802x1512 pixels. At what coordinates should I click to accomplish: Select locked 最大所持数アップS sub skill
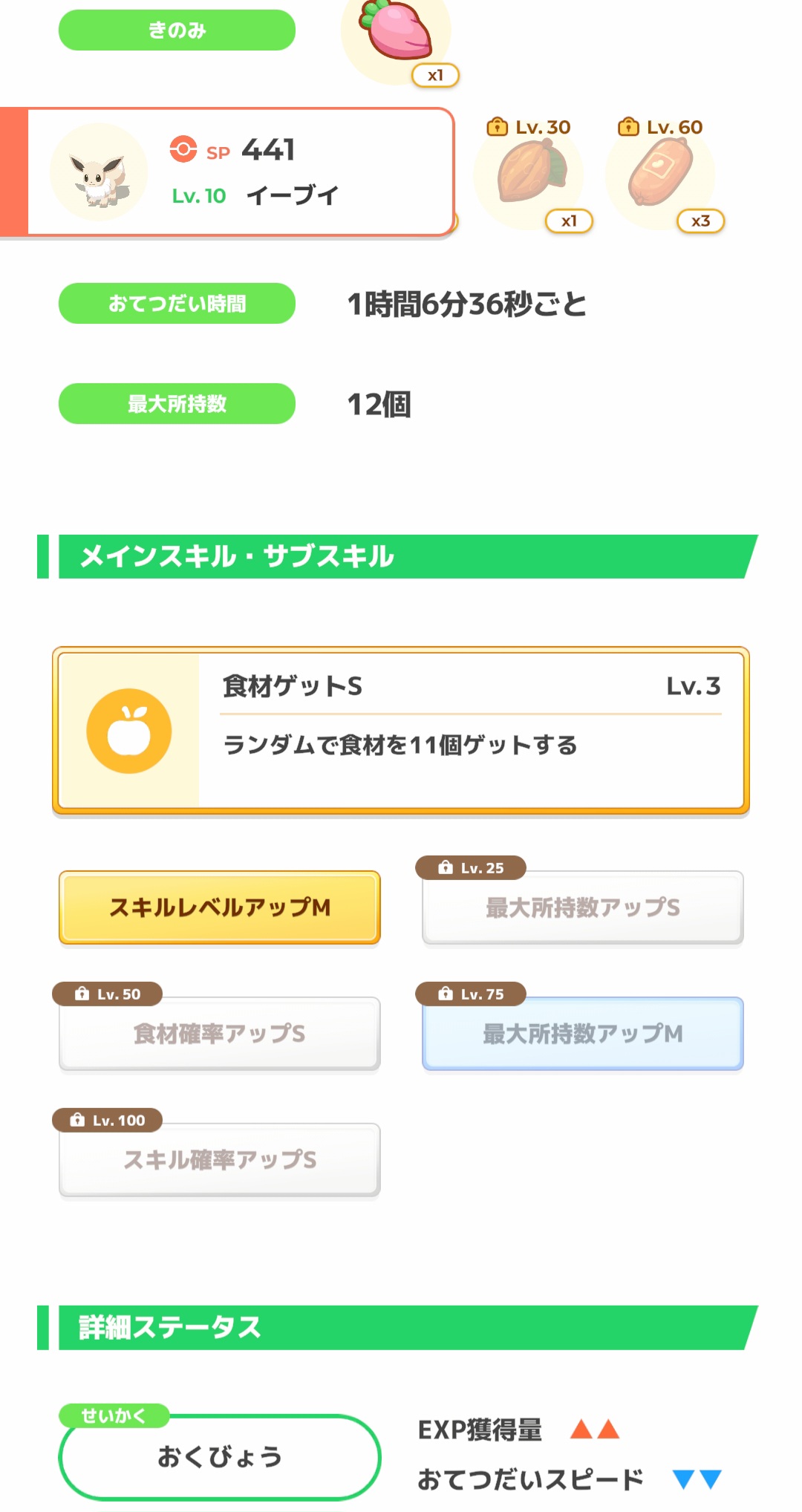(582, 907)
